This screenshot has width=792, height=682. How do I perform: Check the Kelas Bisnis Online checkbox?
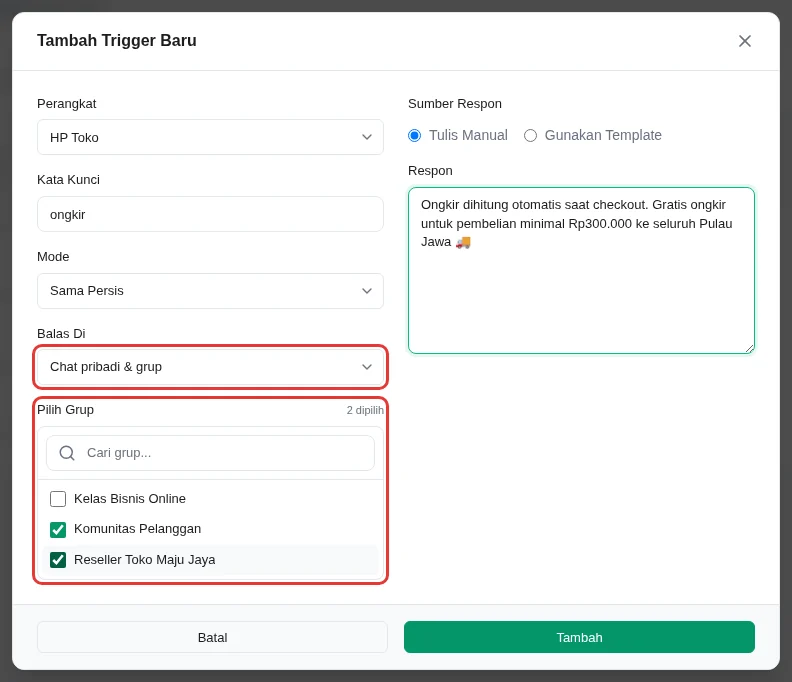tap(58, 499)
